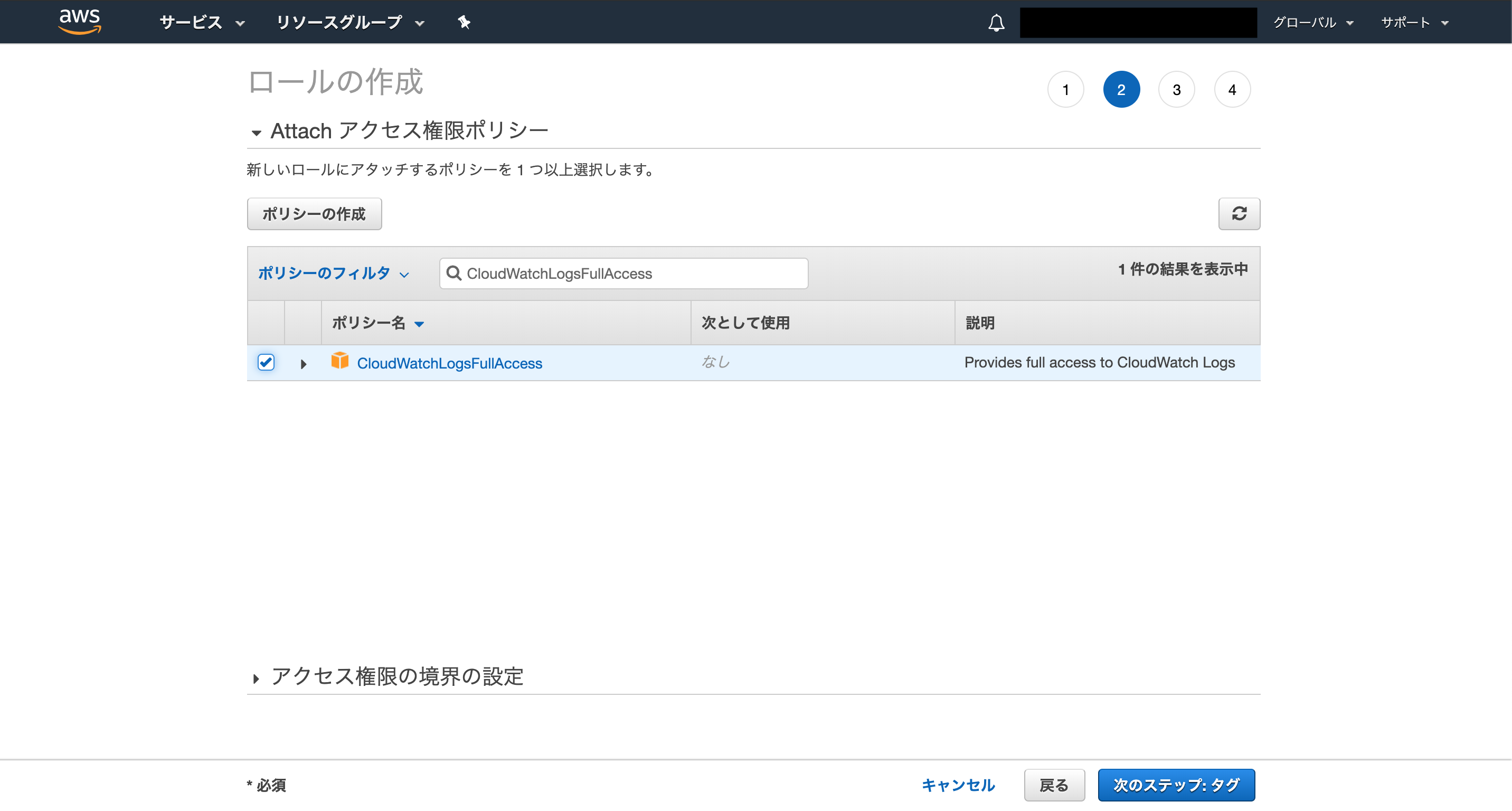The image size is (1512, 811).
Task: Click the search magnifier icon in filter box
Action: [453, 273]
